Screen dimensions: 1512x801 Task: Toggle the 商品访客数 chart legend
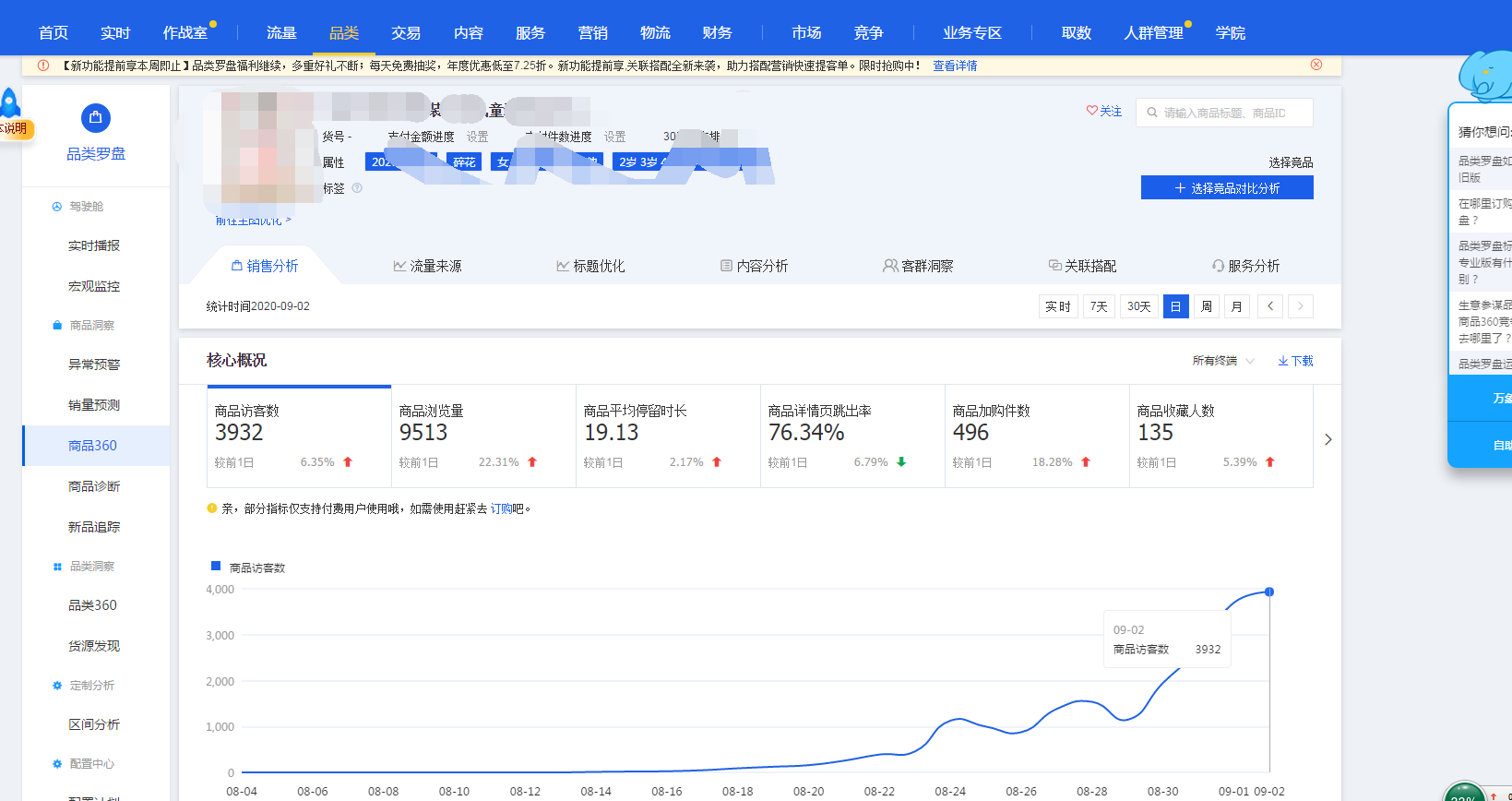tap(248, 567)
